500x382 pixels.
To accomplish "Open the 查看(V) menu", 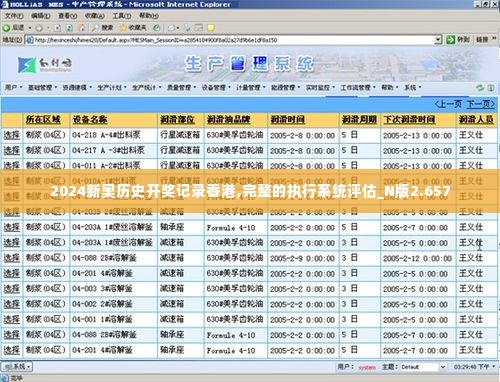I will pyautogui.click(x=68, y=16).
